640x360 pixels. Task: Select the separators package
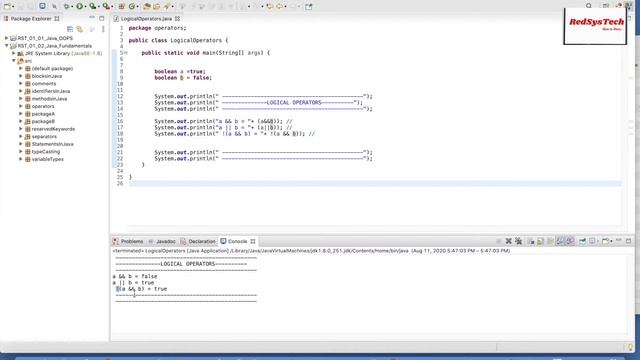[x=44, y=136]
